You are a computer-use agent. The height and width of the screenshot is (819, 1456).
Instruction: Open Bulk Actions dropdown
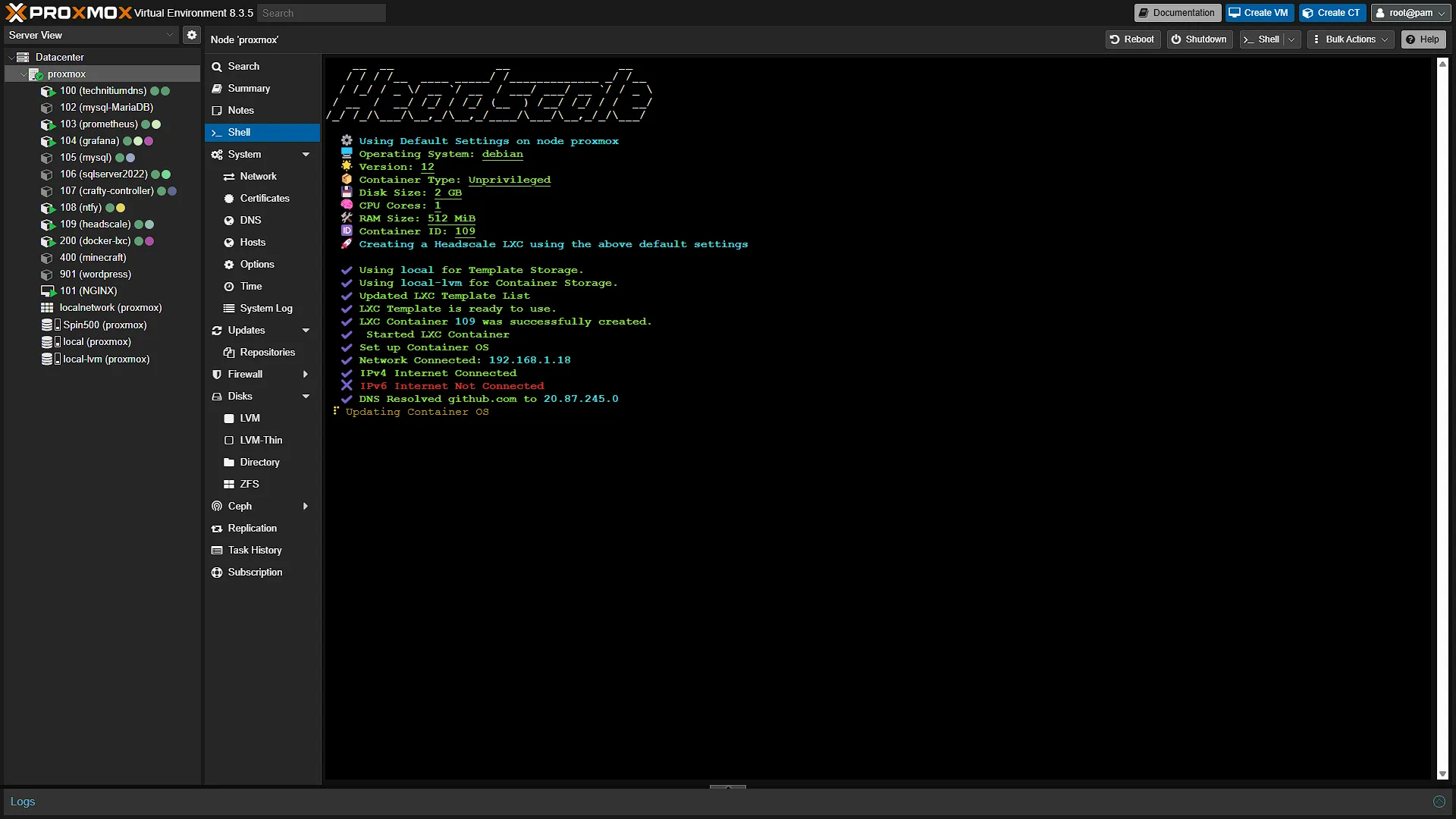(1351, 39)
